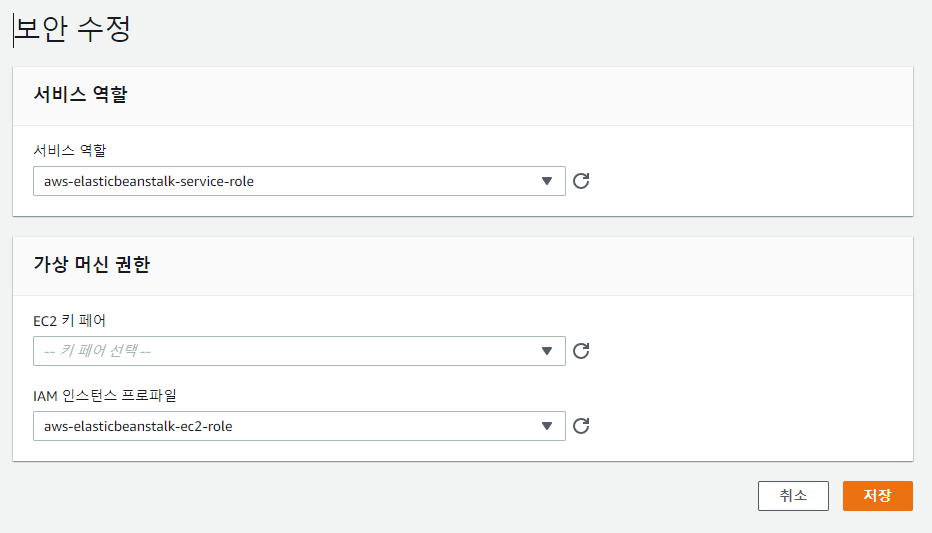Click the IAM 인스턴스 프로파일 field label
The image size is (932, 533).
tap(105, 396)
